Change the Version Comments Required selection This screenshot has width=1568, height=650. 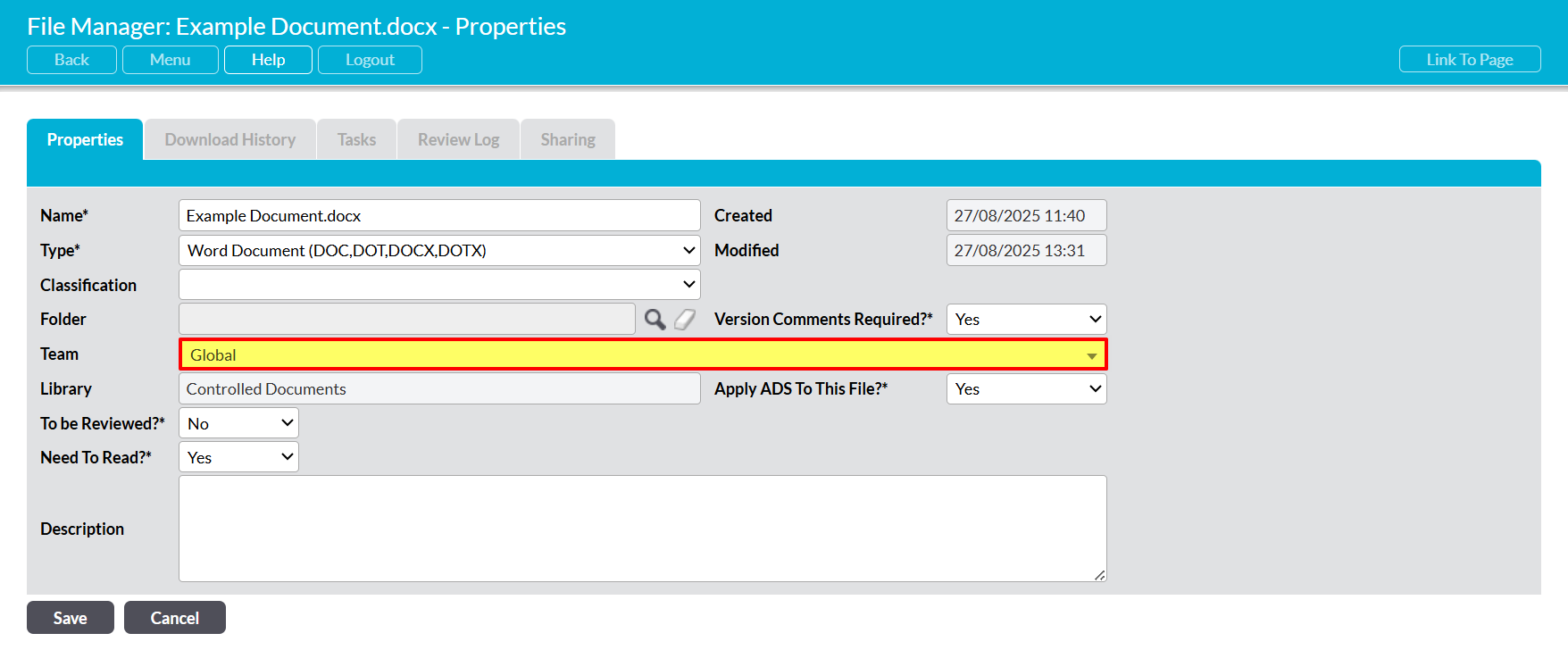tap(1026, 320)
